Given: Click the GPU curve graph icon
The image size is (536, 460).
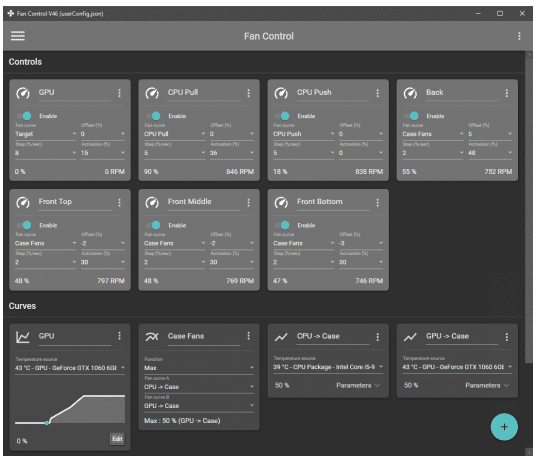Looking at the screenshot, I should tap(23, 337).
